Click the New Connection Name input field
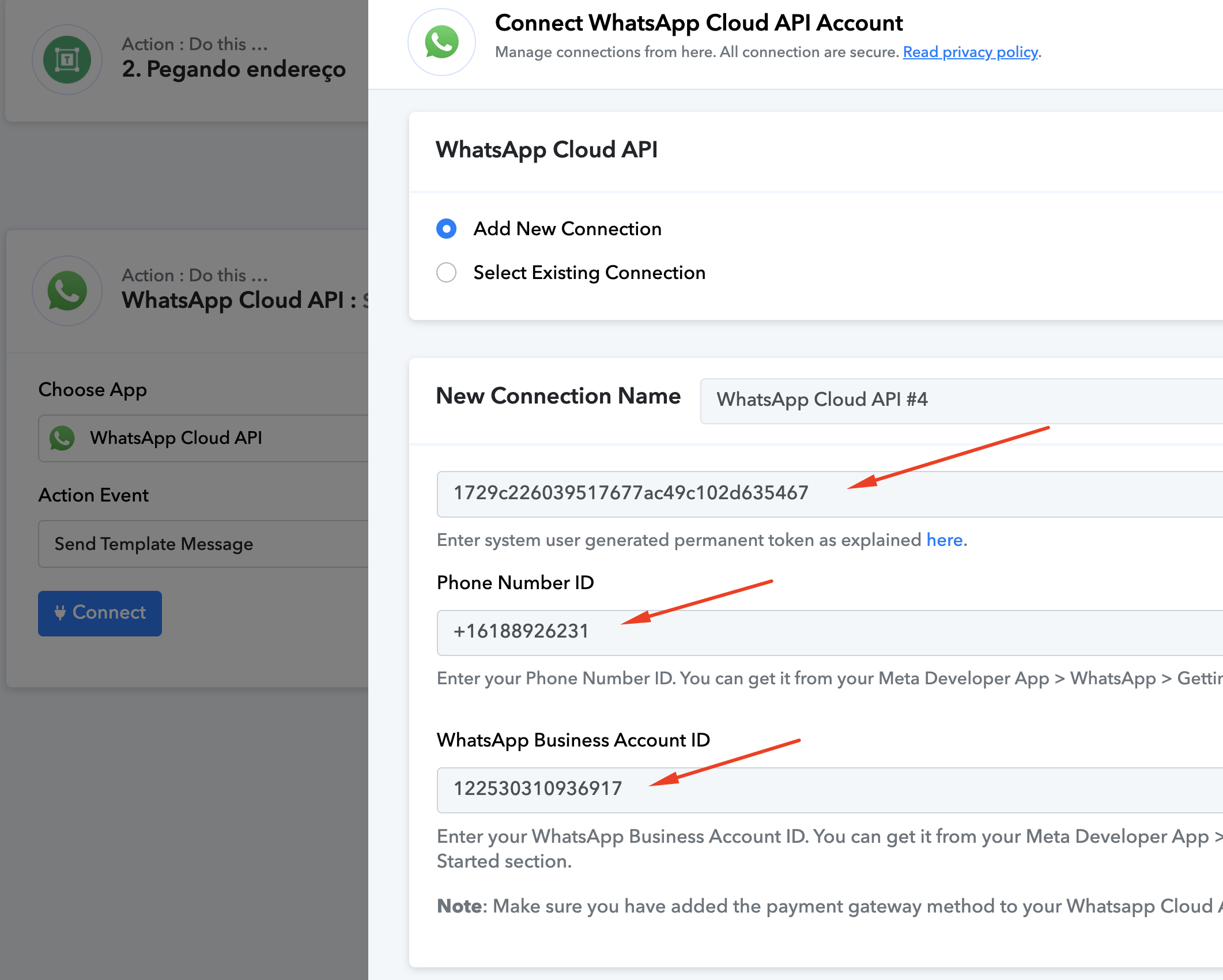 coord(961,401)
